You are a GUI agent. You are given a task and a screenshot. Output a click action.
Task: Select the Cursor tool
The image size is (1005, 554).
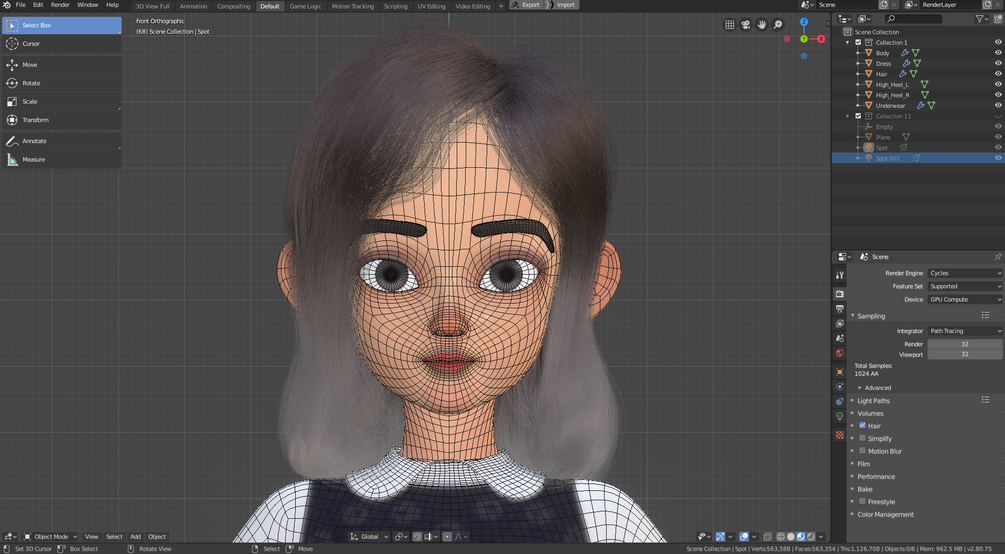62,44
